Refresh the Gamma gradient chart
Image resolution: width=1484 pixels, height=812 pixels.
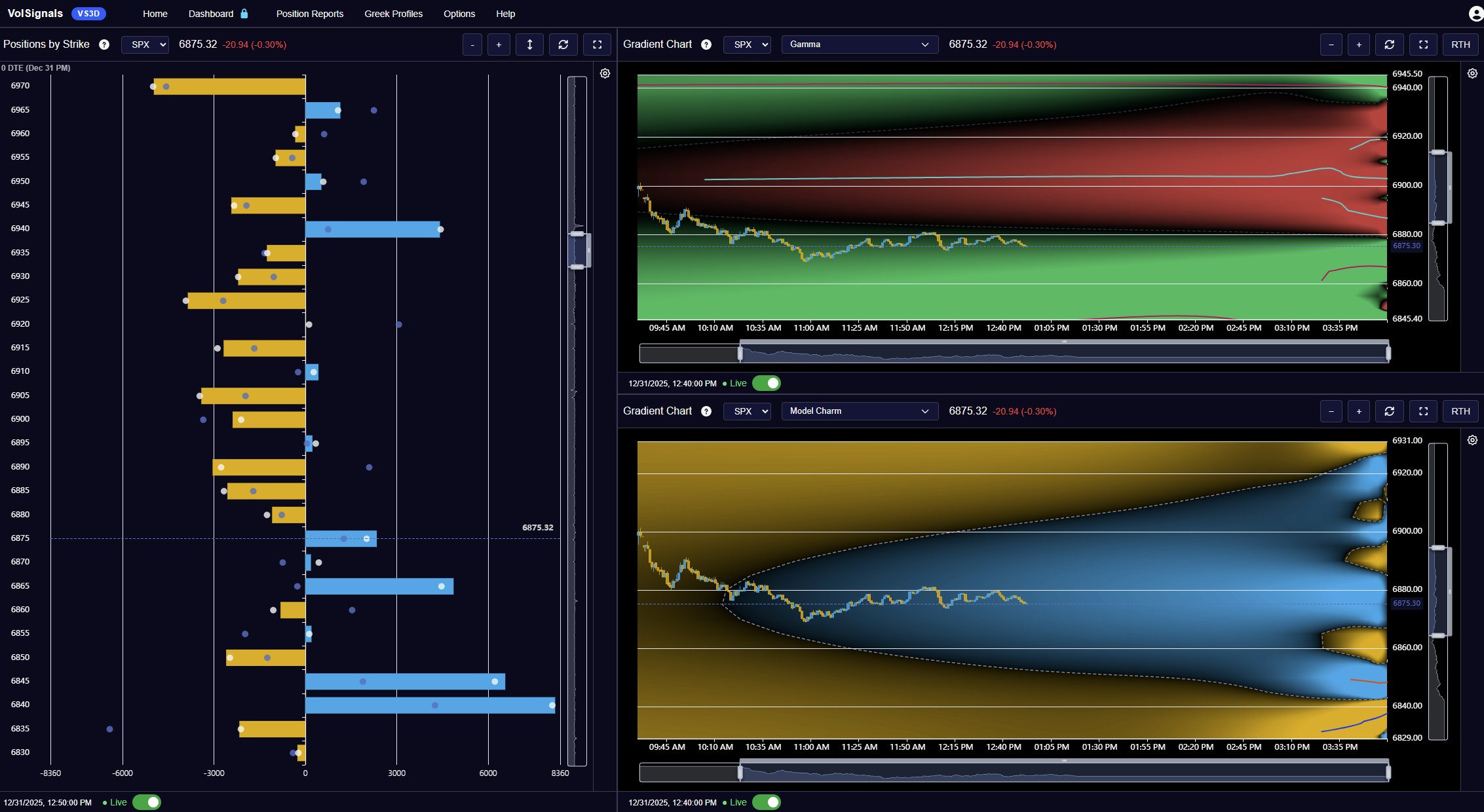[x=1389, y=45]
